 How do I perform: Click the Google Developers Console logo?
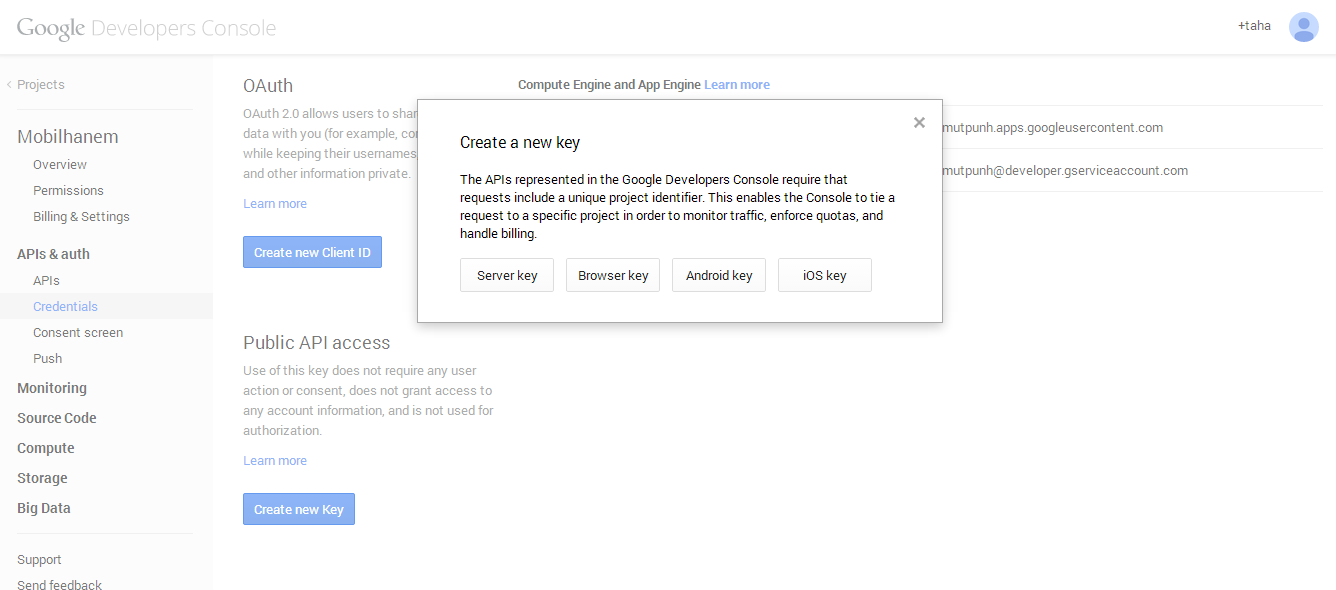(x=146, y=28)
